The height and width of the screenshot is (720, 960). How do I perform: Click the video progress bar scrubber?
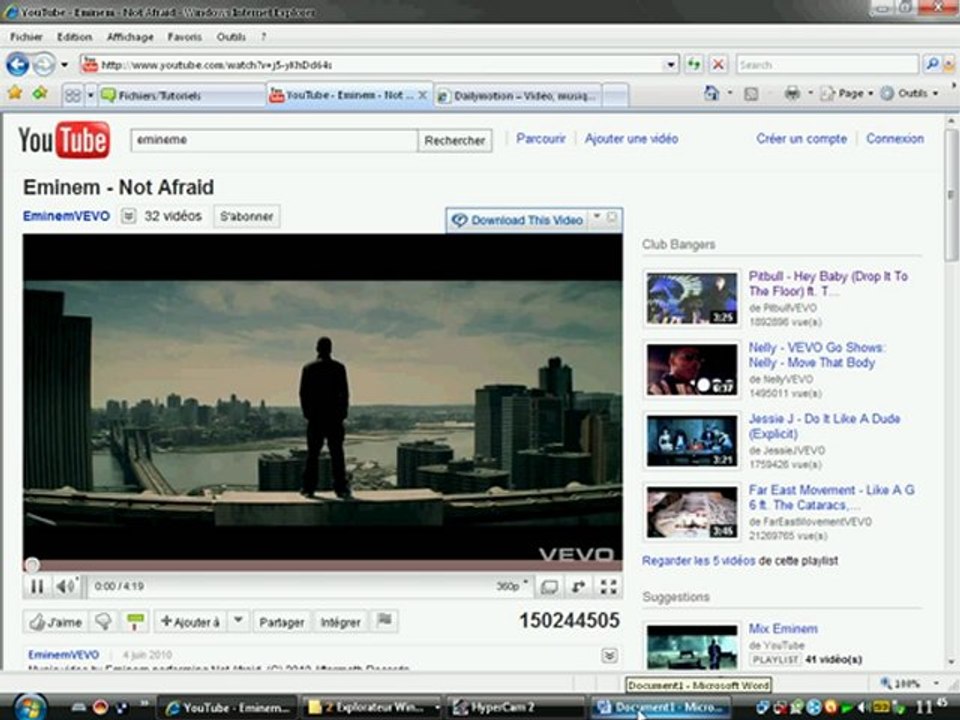[x=32, y=564]
